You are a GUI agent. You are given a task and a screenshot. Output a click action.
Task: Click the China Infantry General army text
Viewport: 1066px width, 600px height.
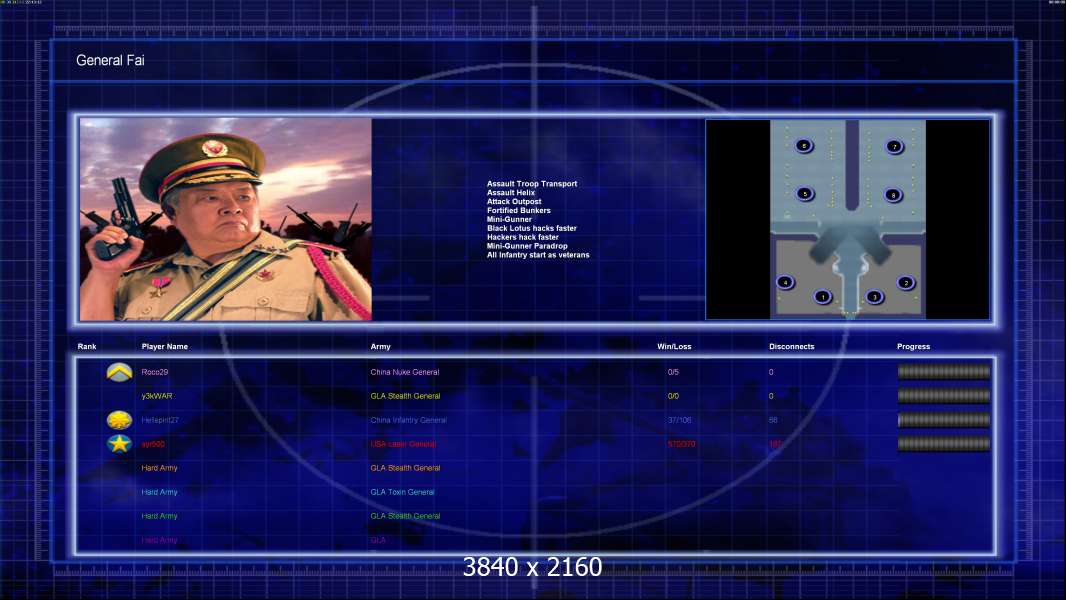409,420
